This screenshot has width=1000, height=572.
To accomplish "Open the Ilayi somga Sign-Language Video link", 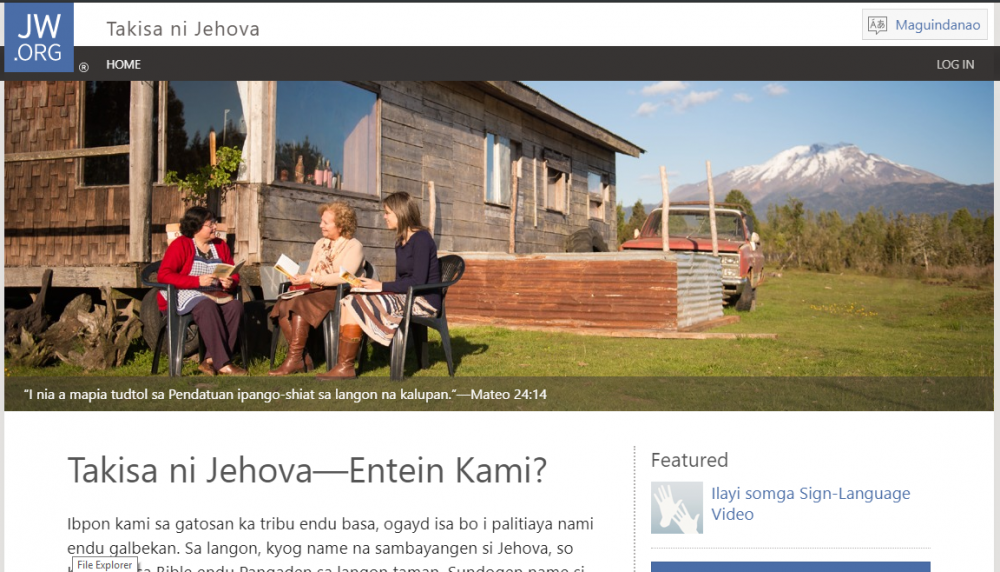I will (811, 504).
